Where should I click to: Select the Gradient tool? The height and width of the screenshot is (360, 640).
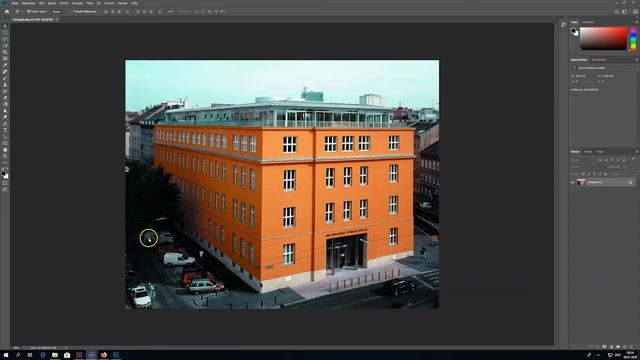pyautogui.click(x=5, y=104)
